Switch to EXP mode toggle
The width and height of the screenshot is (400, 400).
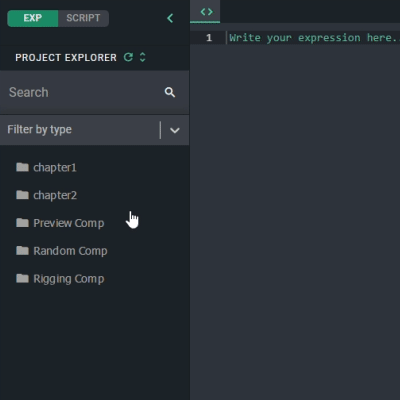pos(33,18)
